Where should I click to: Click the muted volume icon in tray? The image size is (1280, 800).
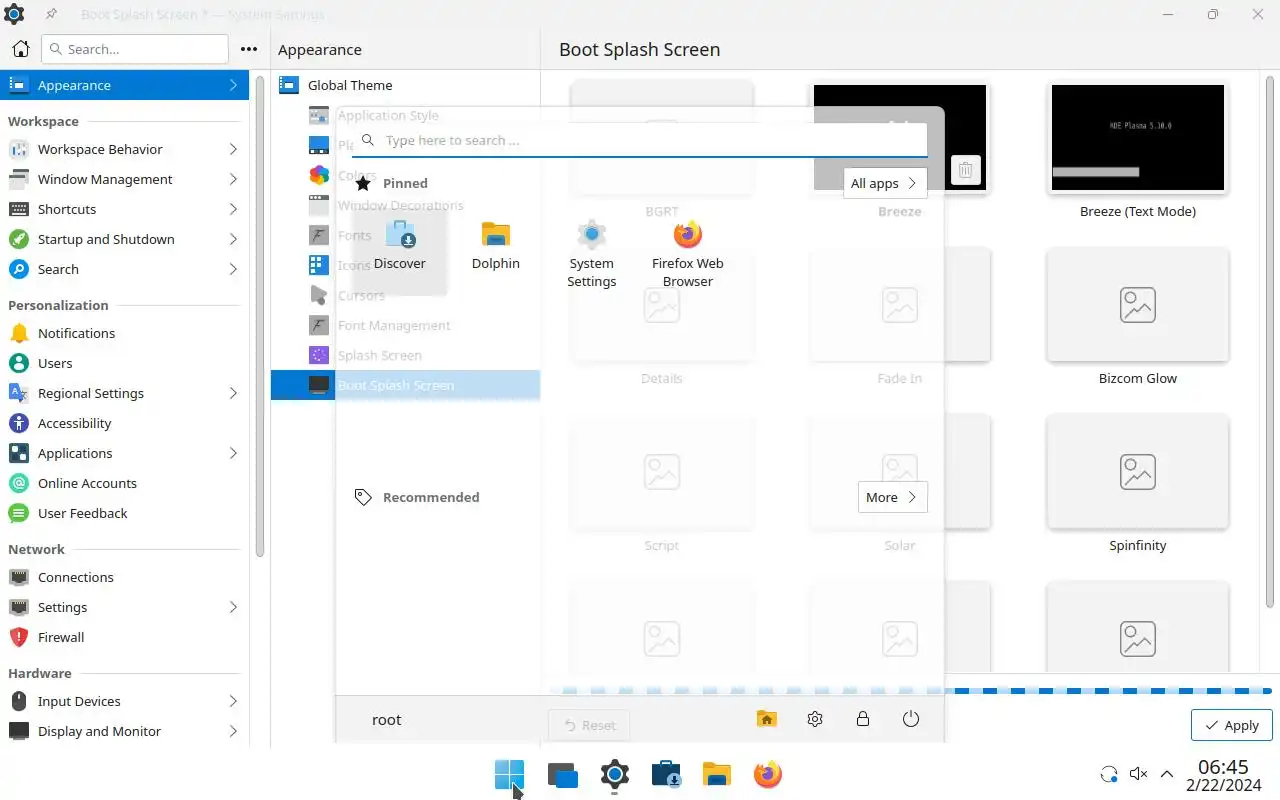click(x=1138, y=774)
